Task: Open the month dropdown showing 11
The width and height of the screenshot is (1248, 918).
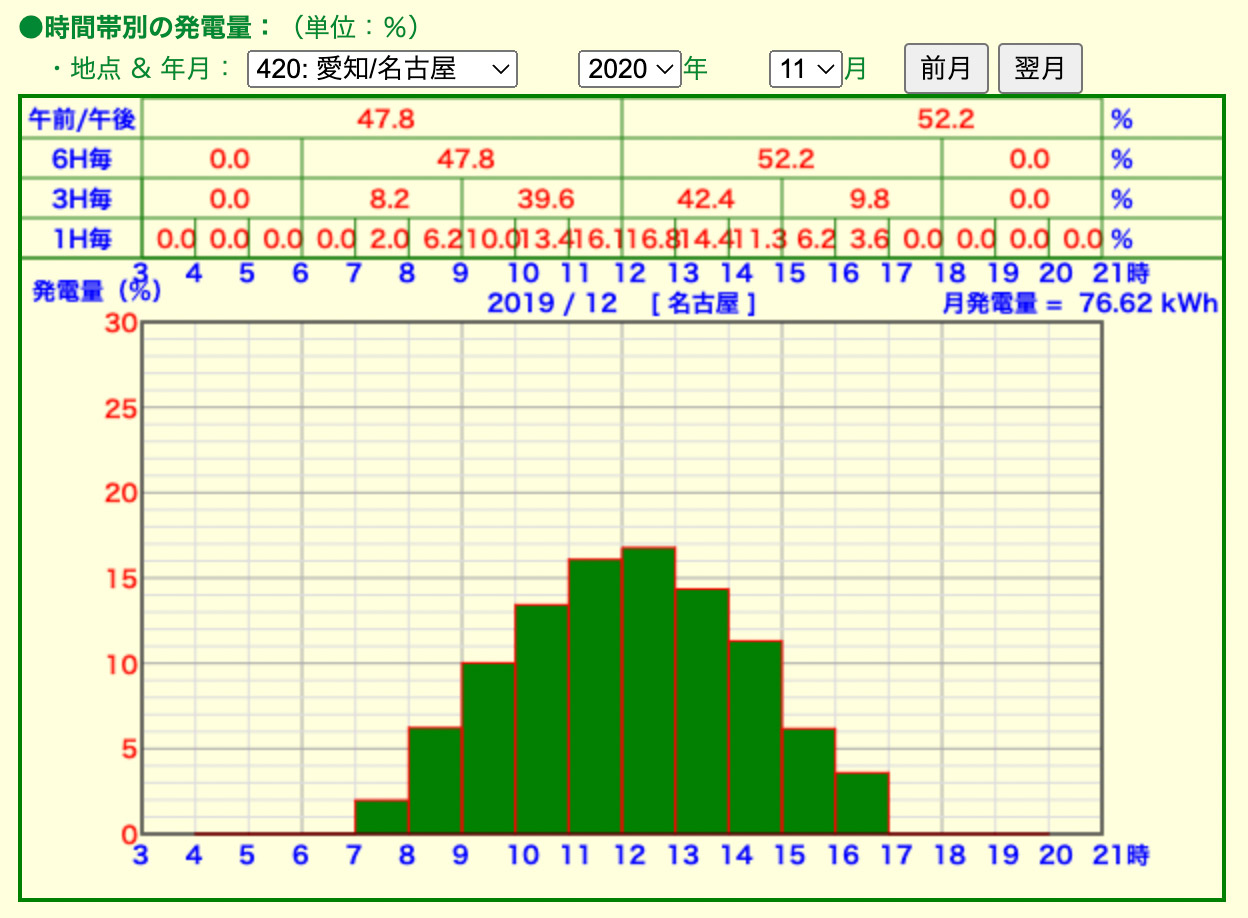Action: click(x=805, y=69)
